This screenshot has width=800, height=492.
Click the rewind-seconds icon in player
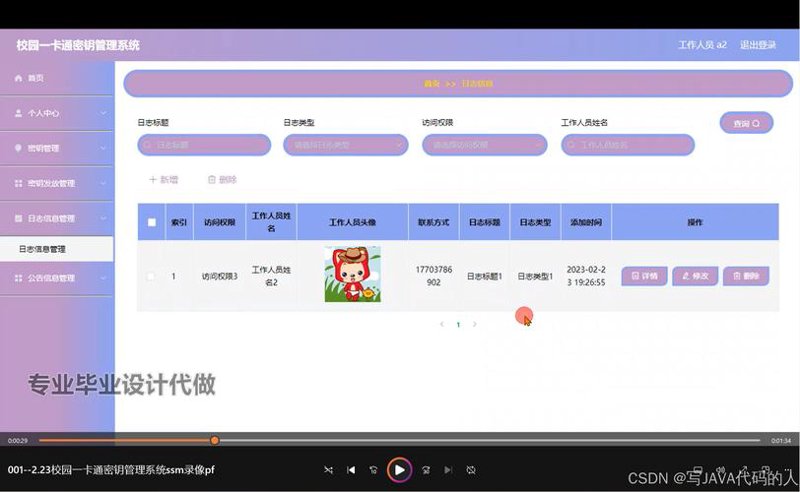pos(373,470)
